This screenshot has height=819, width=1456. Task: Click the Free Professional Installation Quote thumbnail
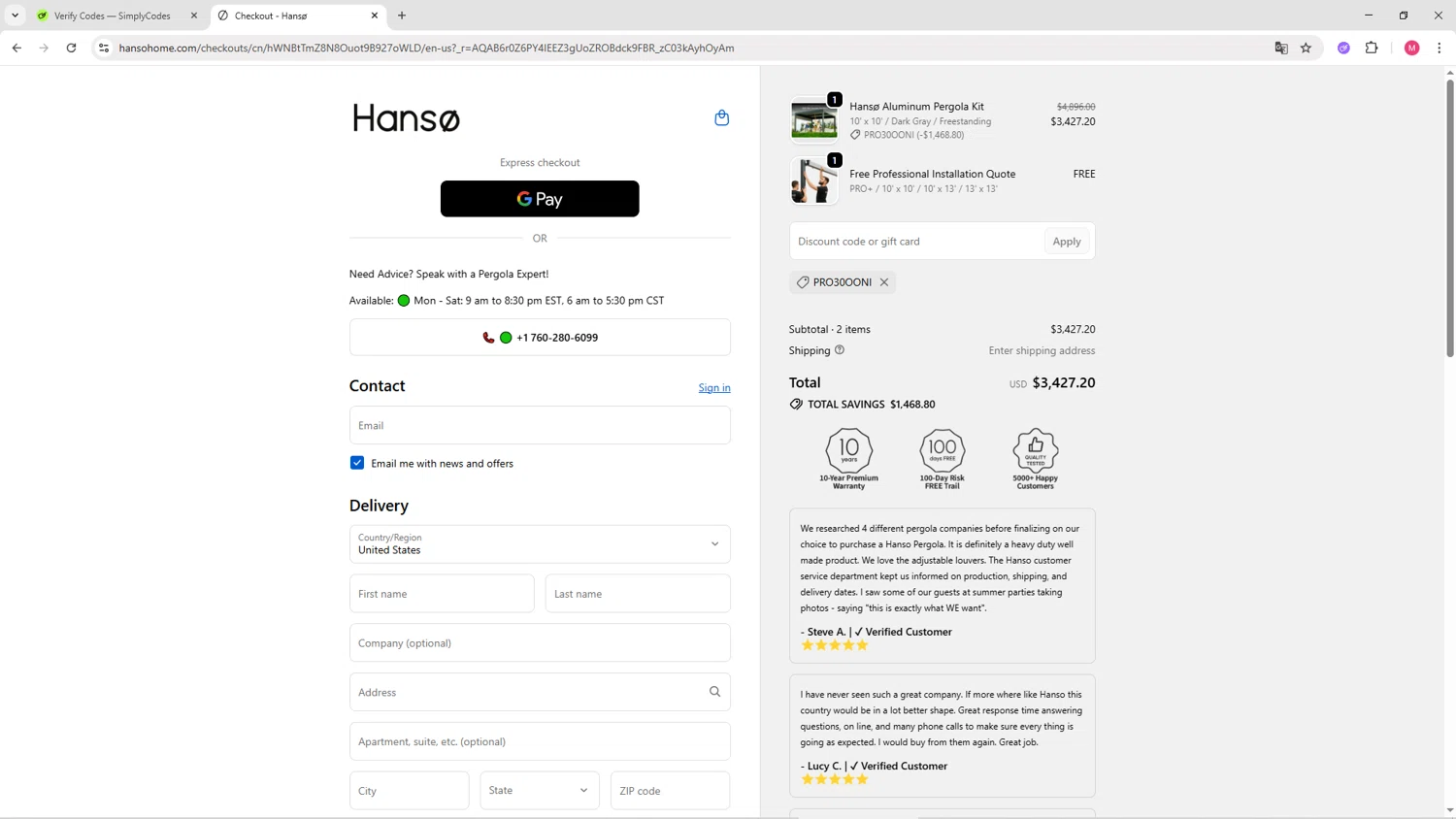[x=813, y=180]
